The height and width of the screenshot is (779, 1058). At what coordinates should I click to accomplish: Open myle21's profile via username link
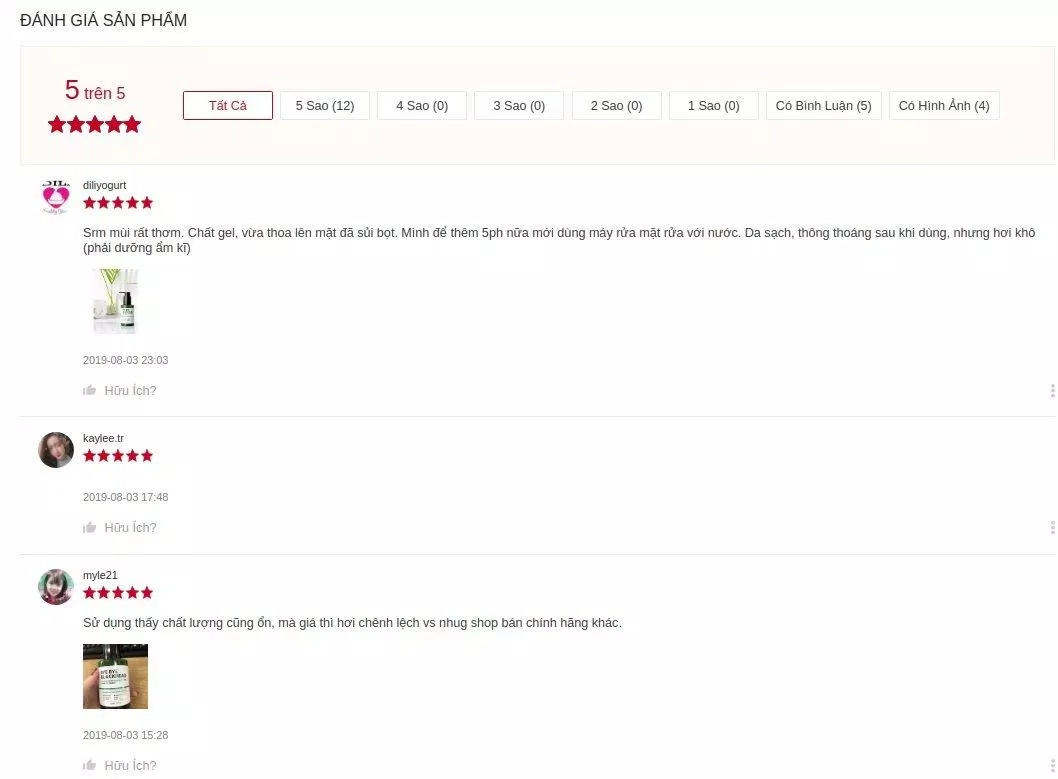coord(100,575)
